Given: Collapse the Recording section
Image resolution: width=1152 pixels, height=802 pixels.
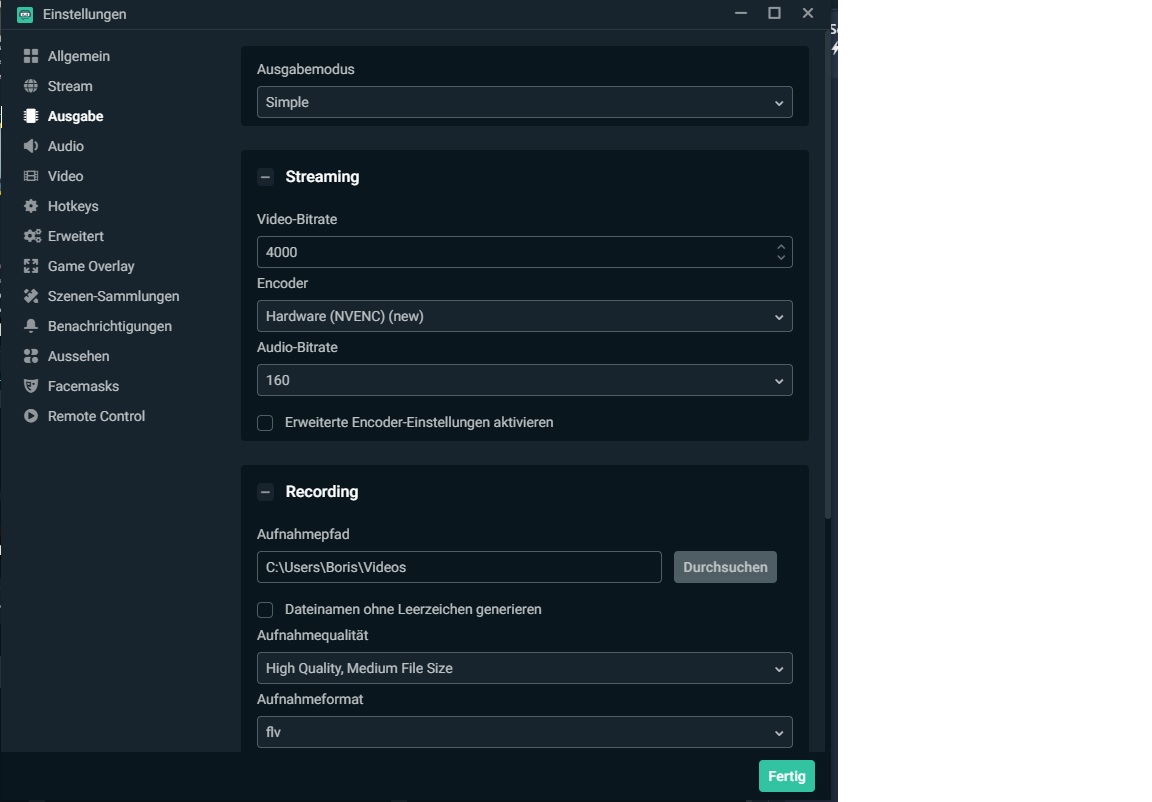Looking at the screenshot, I should coord(265,492).
